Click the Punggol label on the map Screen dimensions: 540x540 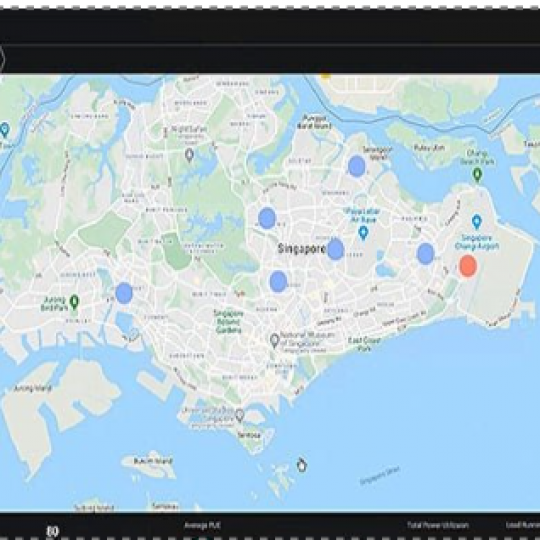pos(314,122)
